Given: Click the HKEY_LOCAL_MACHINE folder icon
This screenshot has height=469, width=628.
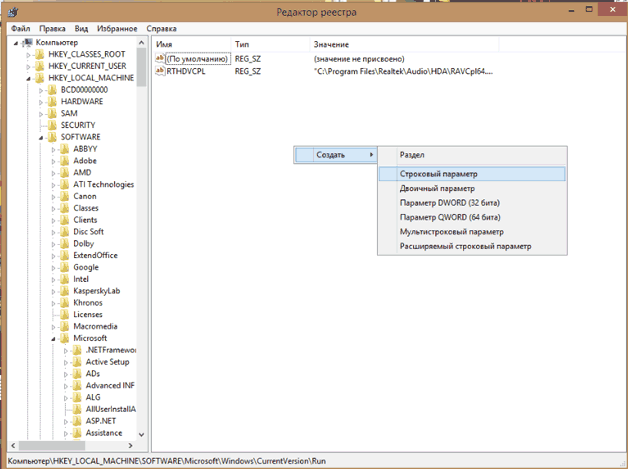Looking at the screenshot, I should click(39, 78).
